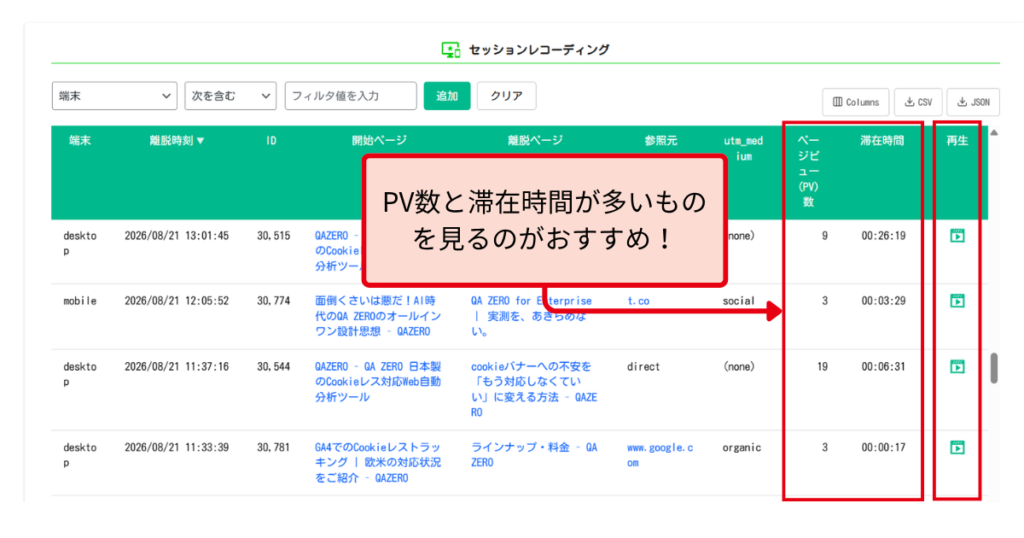The height and width of the screenshot is (538, 1024).
Task: Click the page view count 19
Action: point(822,367)
